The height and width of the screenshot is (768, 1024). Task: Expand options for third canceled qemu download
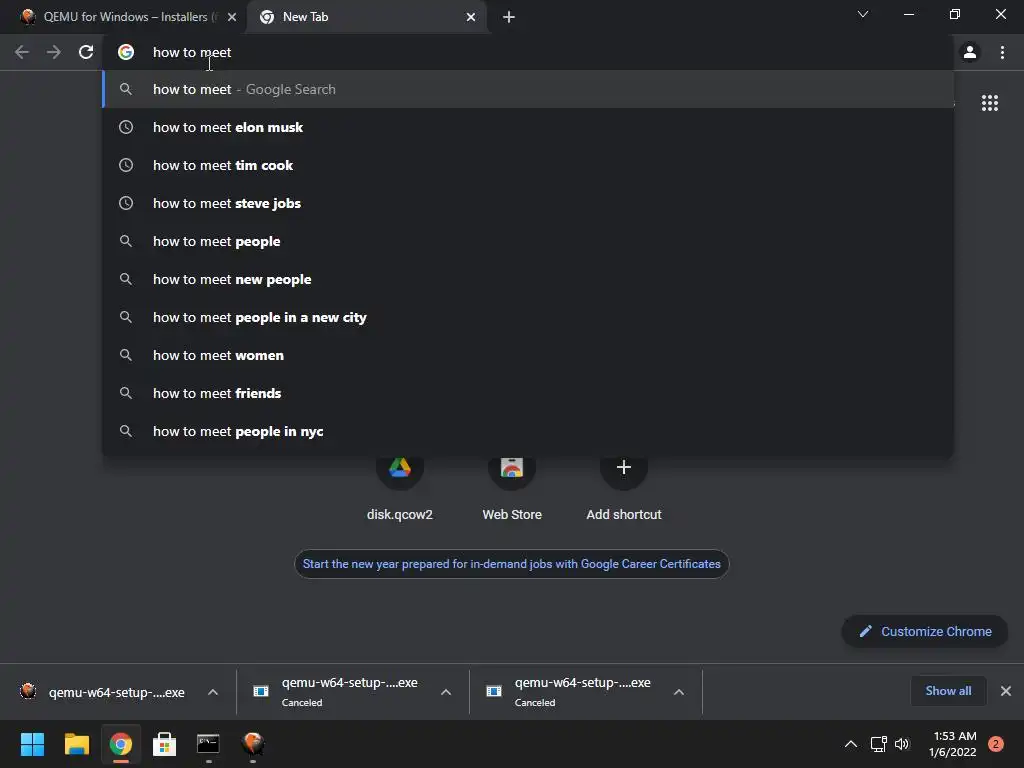click(679, 692)
